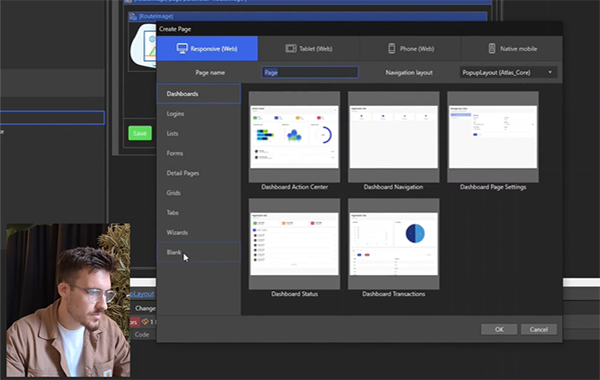Open the Navigation layout dropdown

(x=508, y=72)
